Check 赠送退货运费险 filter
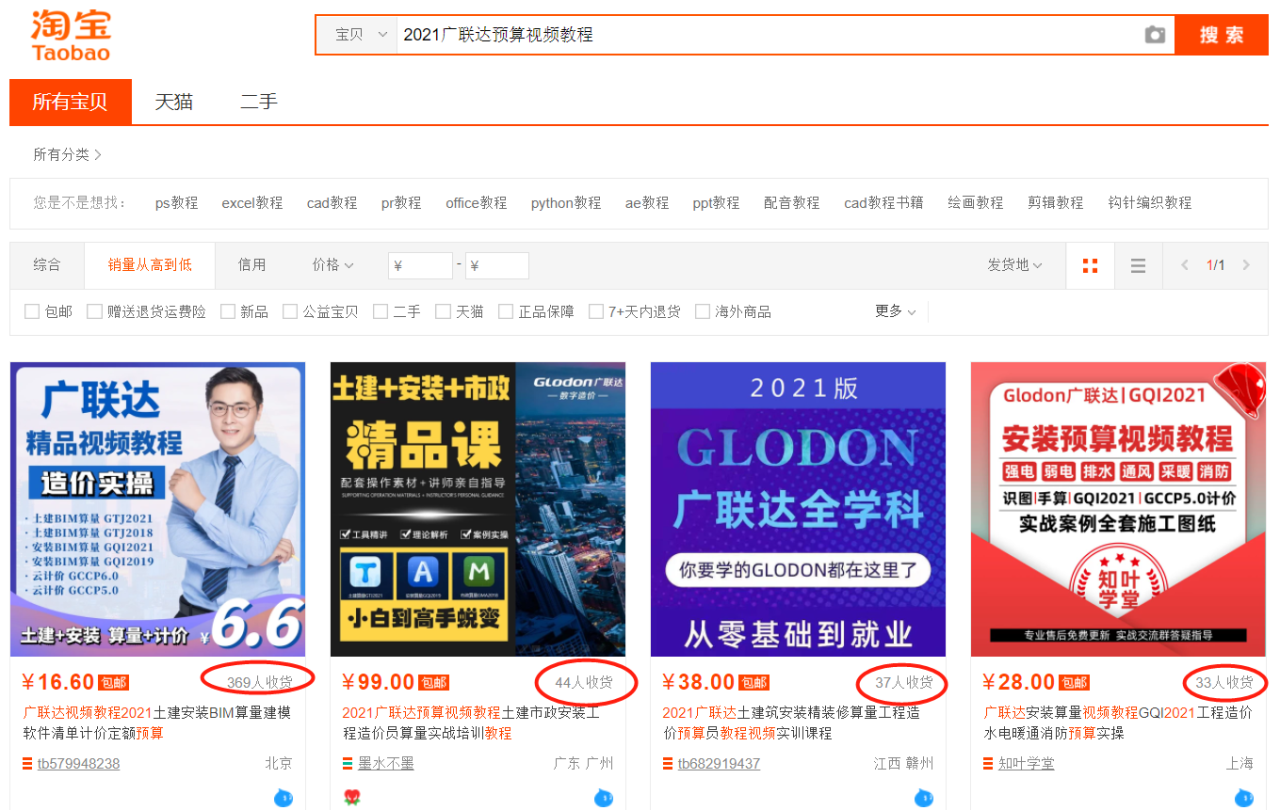 pos(94,312)
